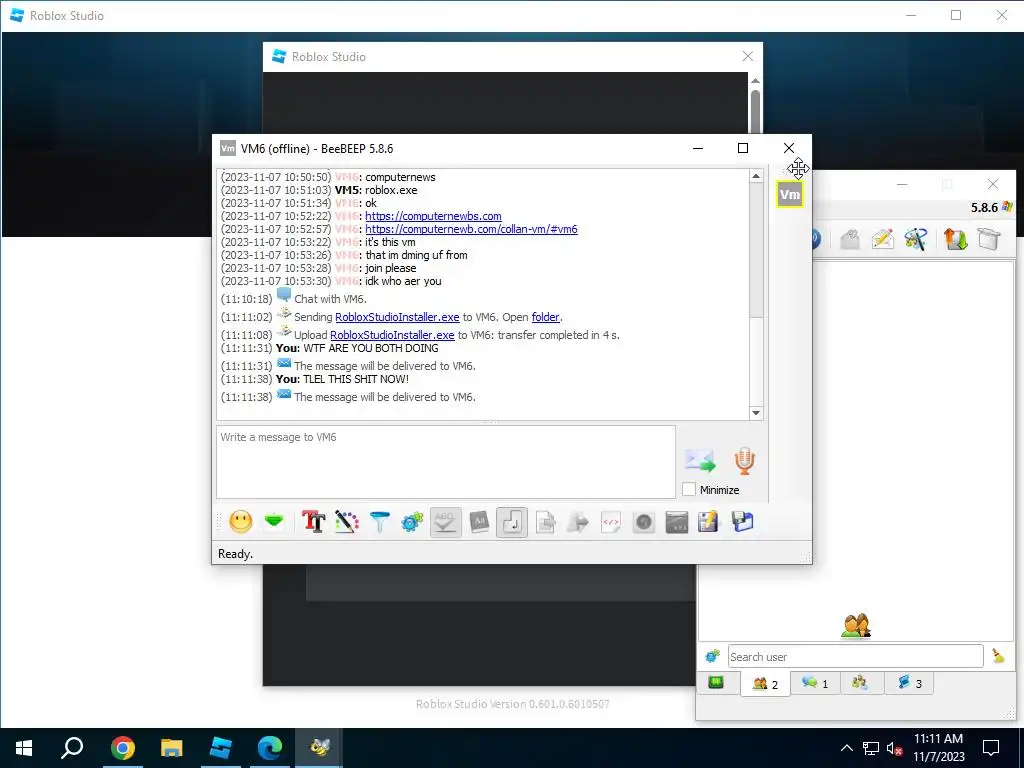Show hidden tray icons chevron
This screenshot has width=1024, height=768.
coord(846,748)
